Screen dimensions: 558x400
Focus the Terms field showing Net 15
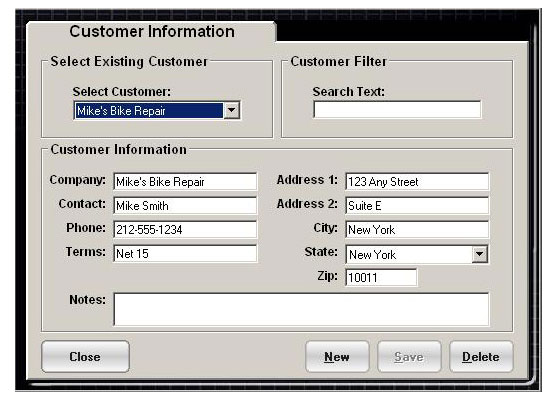pos(185,253)
